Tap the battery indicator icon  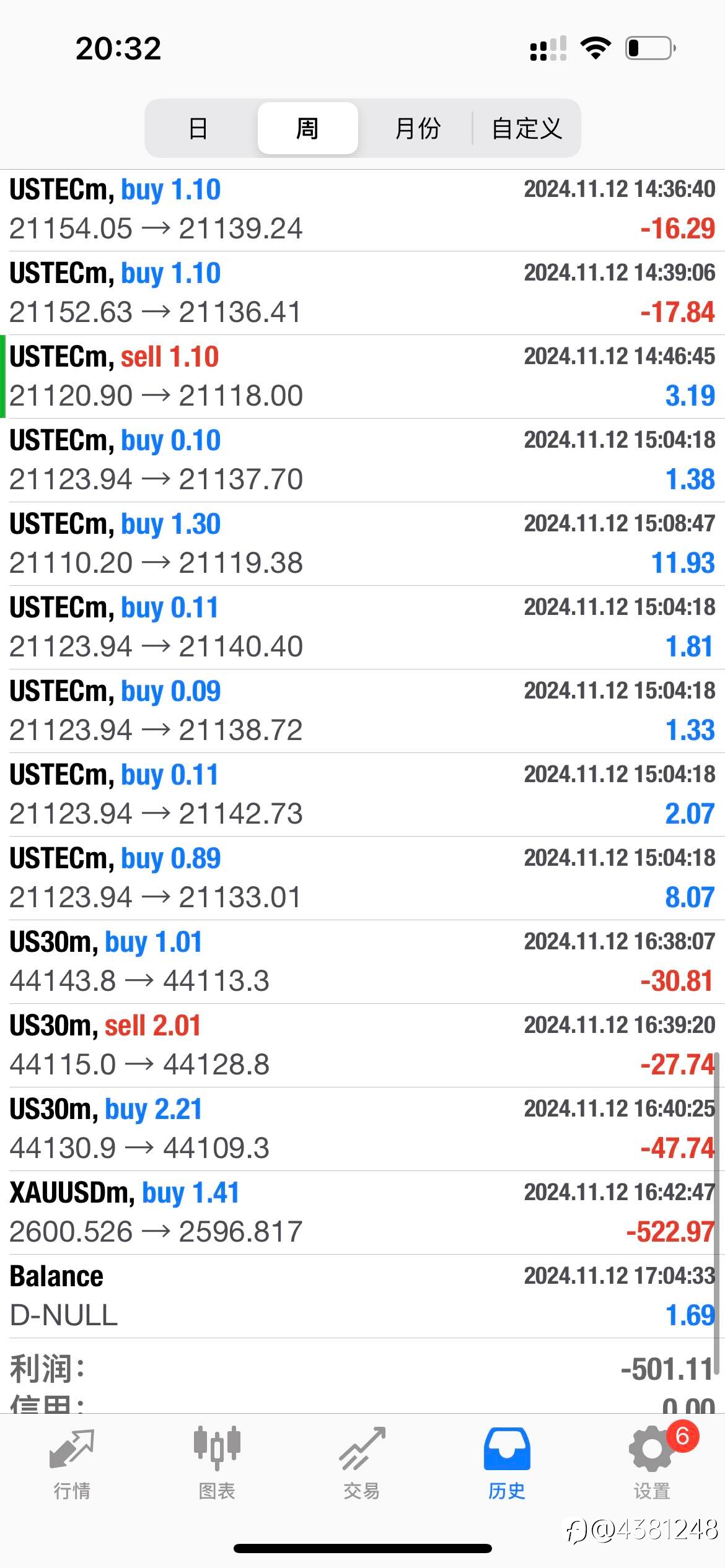tap(651, 48)
